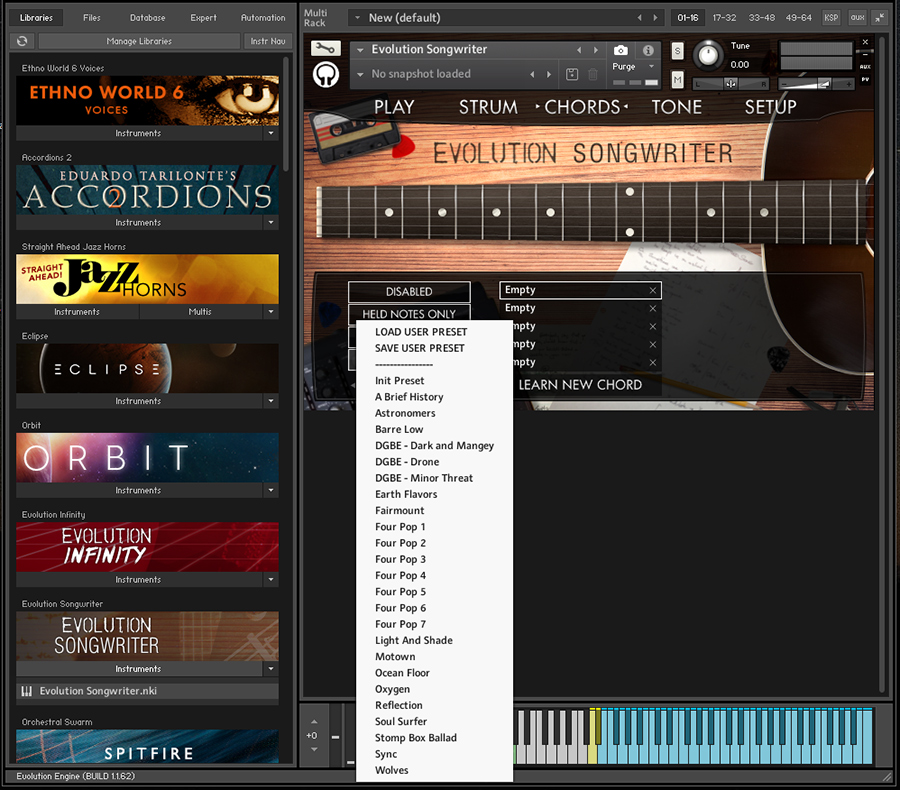The height and width of the screenshot is (790, 900).
Task: Expand Ethno World 6 library dropdown
Action: click(271, 133)
